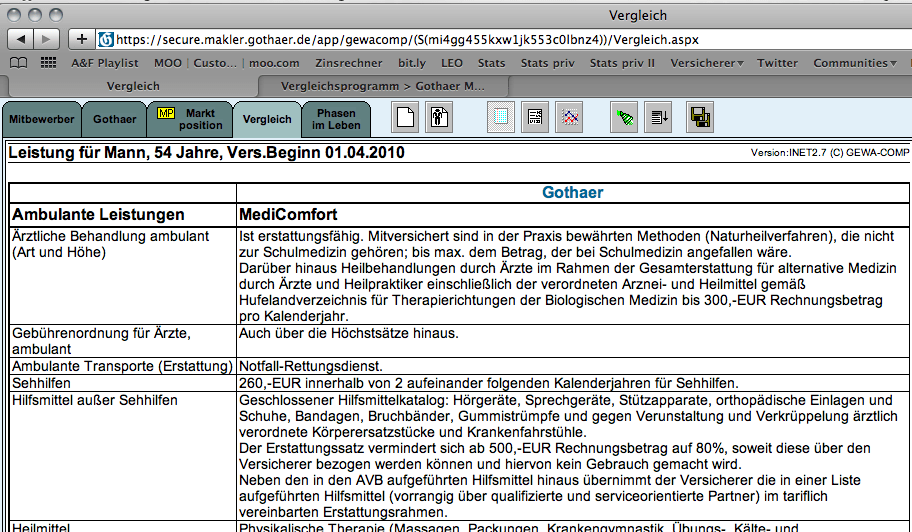Select the Vergleich app tab
This screenshot has width=912, height=532.
[x=267, y=119]
